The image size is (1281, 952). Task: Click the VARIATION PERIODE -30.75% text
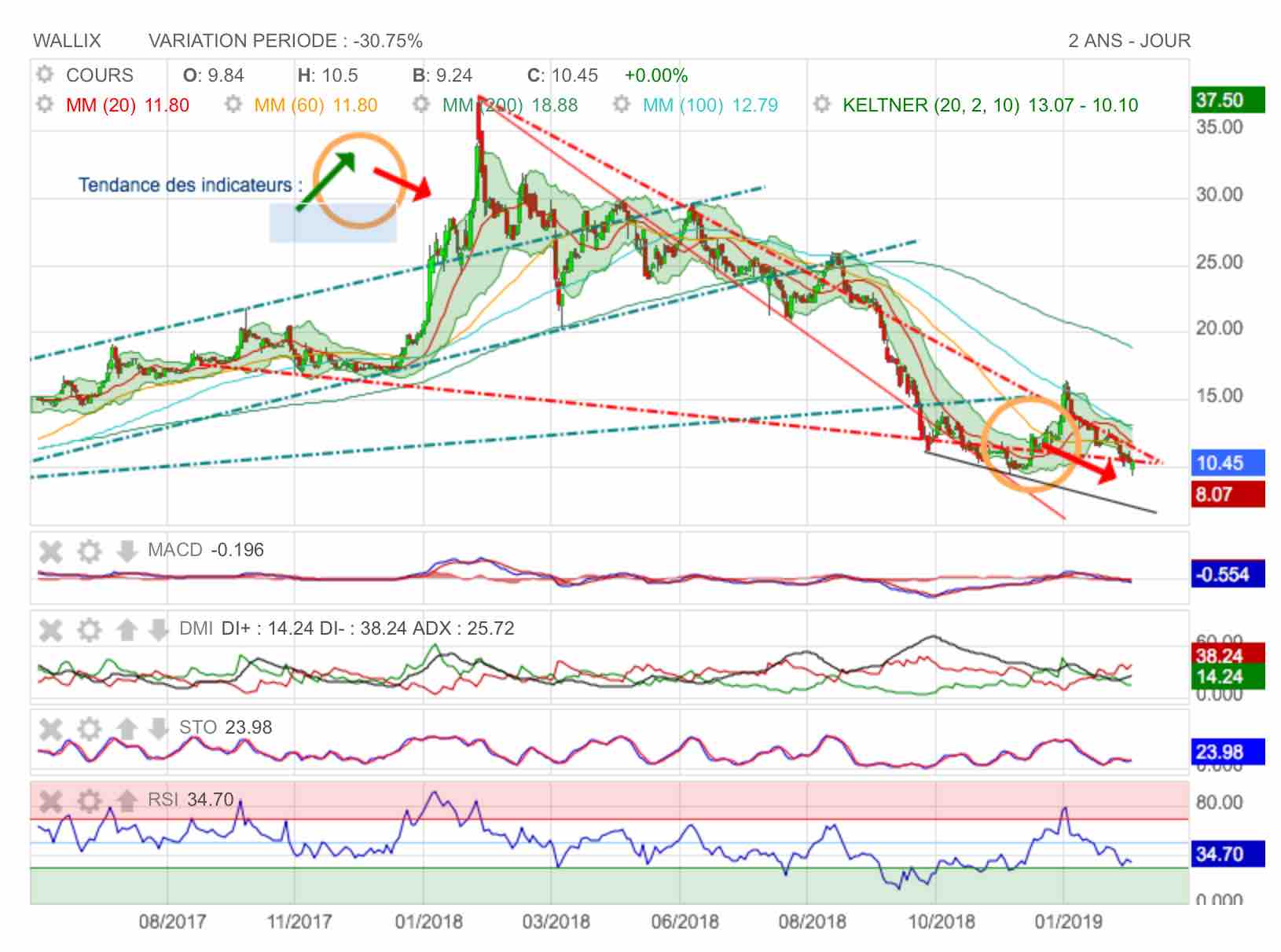pos(285,41)
